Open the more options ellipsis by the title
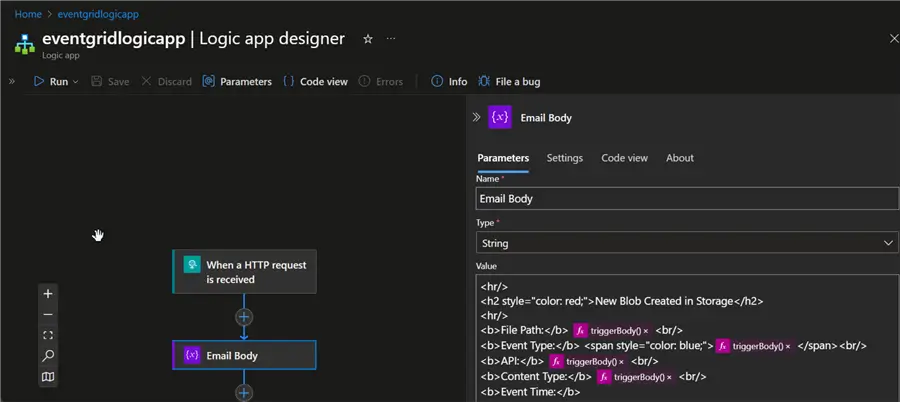This screenshot has width=900, height=402. 391,38
